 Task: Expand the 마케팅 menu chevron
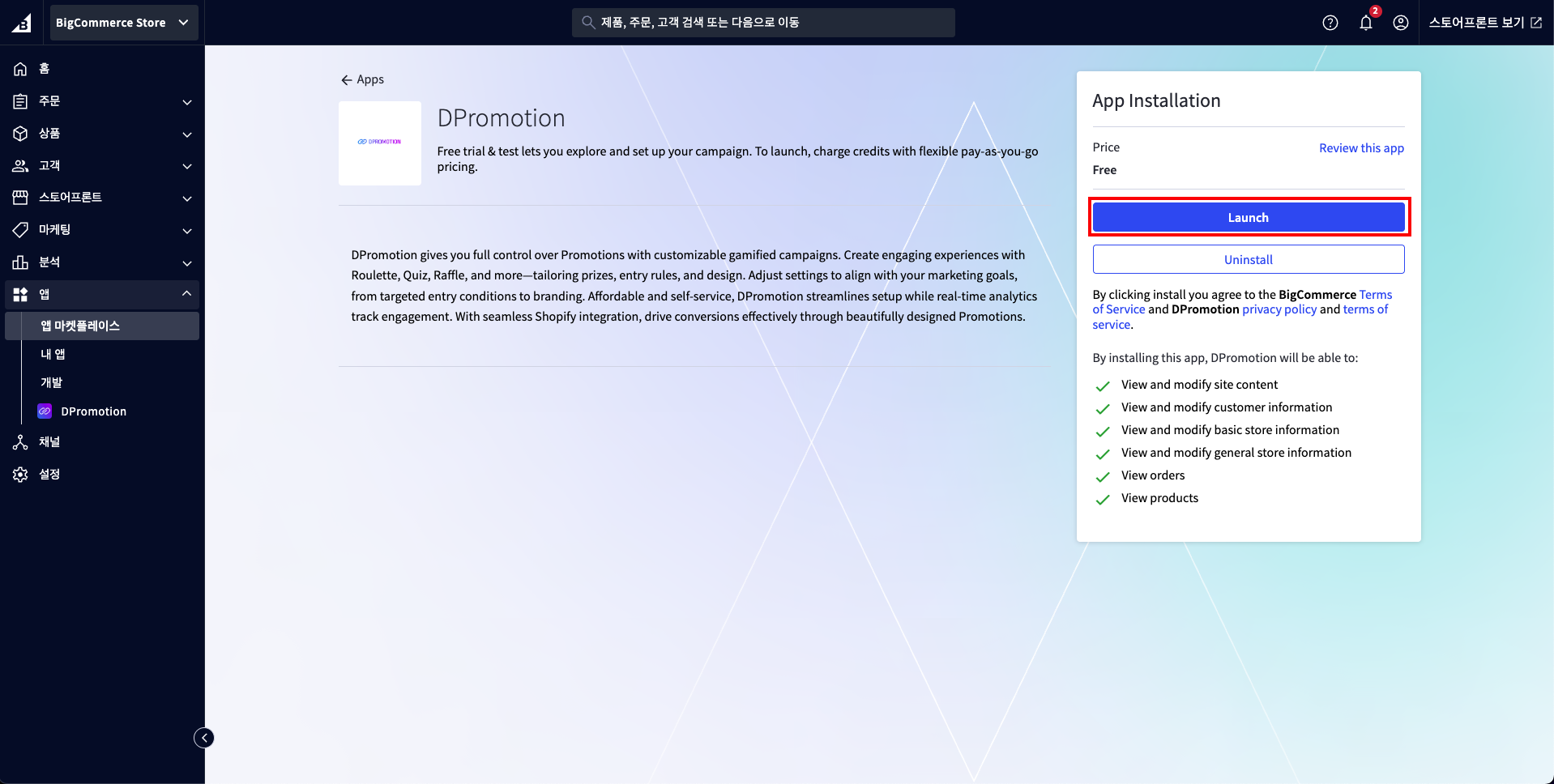[x=187, y=231]
